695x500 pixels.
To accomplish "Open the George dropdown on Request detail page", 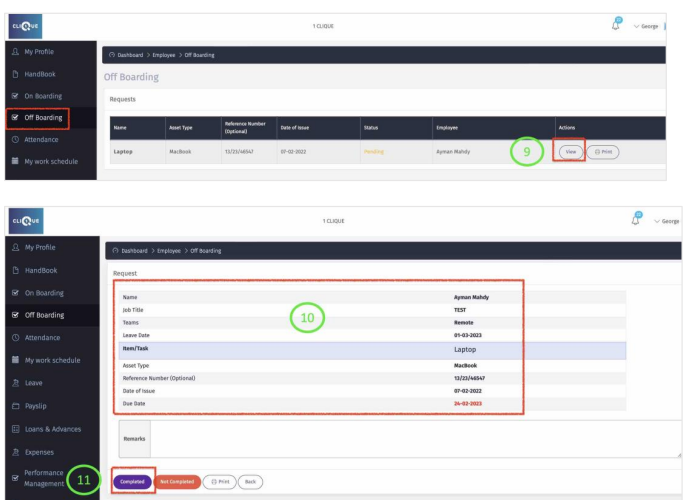I will (666, 221).
